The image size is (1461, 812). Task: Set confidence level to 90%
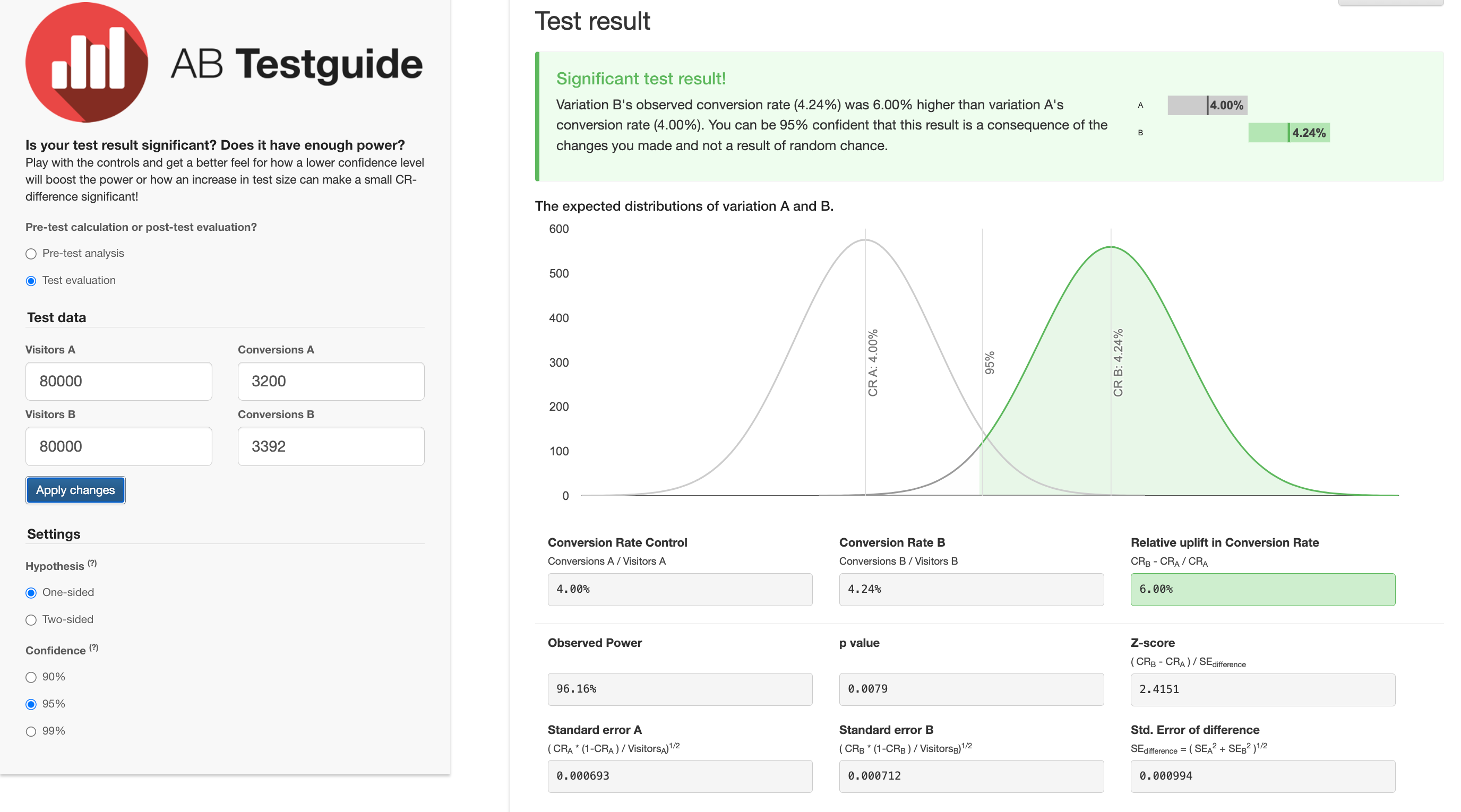31,677
